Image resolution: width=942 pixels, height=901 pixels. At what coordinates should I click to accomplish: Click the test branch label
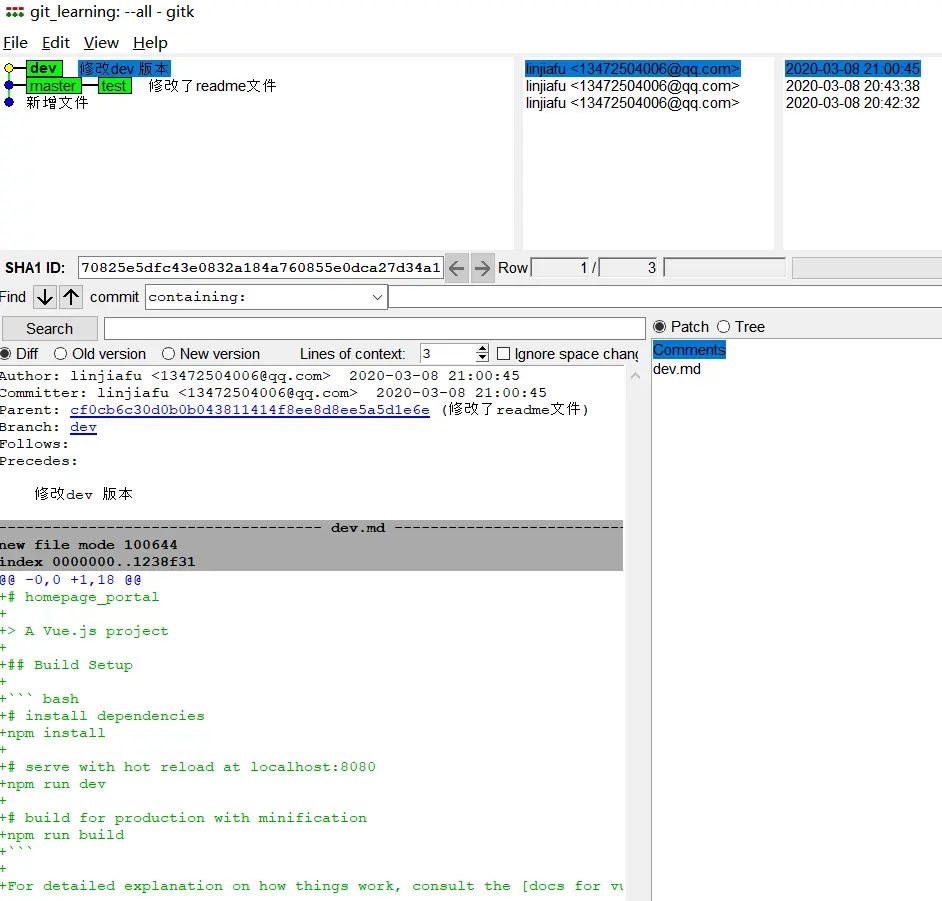click(114, 86)
